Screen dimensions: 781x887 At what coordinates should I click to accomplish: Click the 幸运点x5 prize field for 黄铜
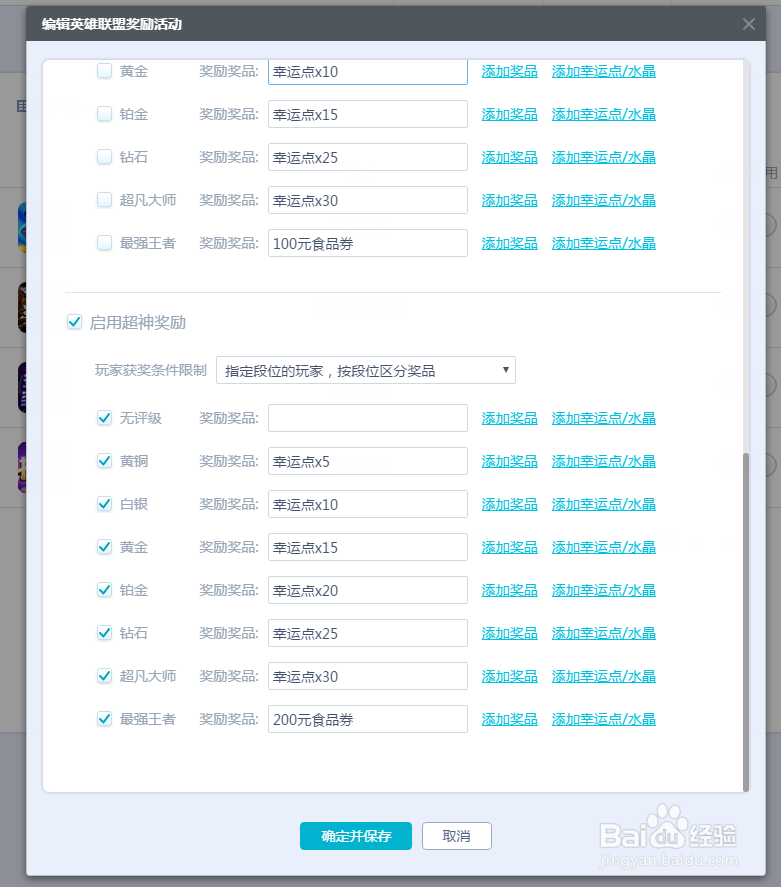(x=368, y=461)
